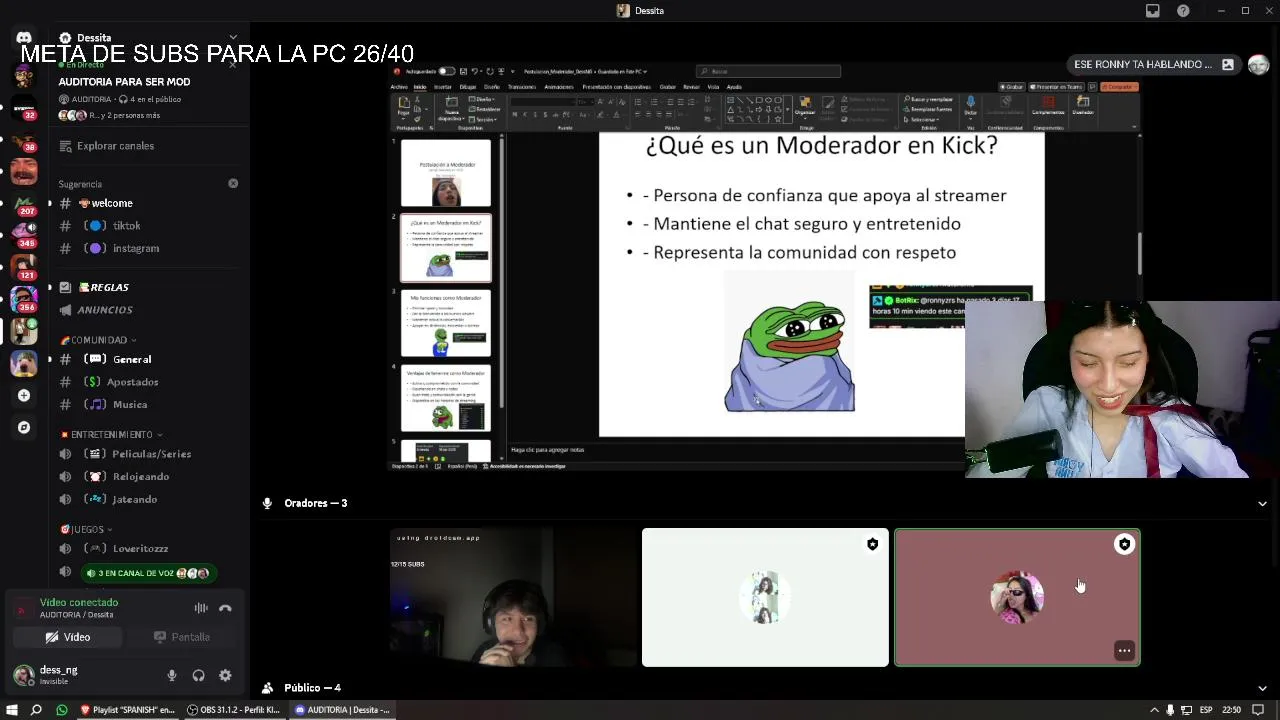This screenshot has width=1280, height=720.
Task: Open the server with 207 notifications badge
Action: [24, 203]
